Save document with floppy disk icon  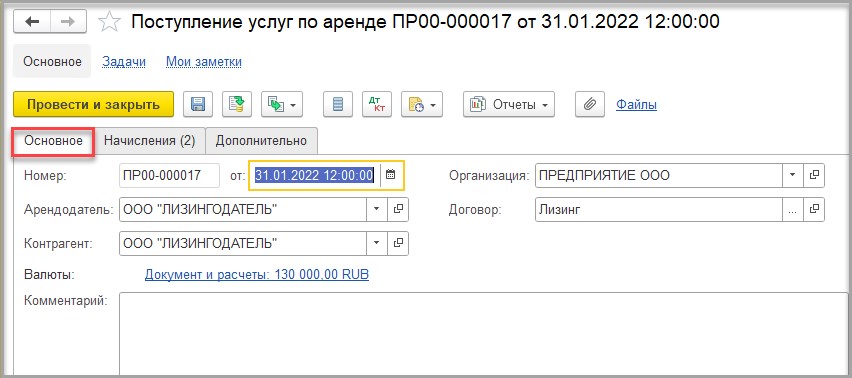(x=198, y=104)
